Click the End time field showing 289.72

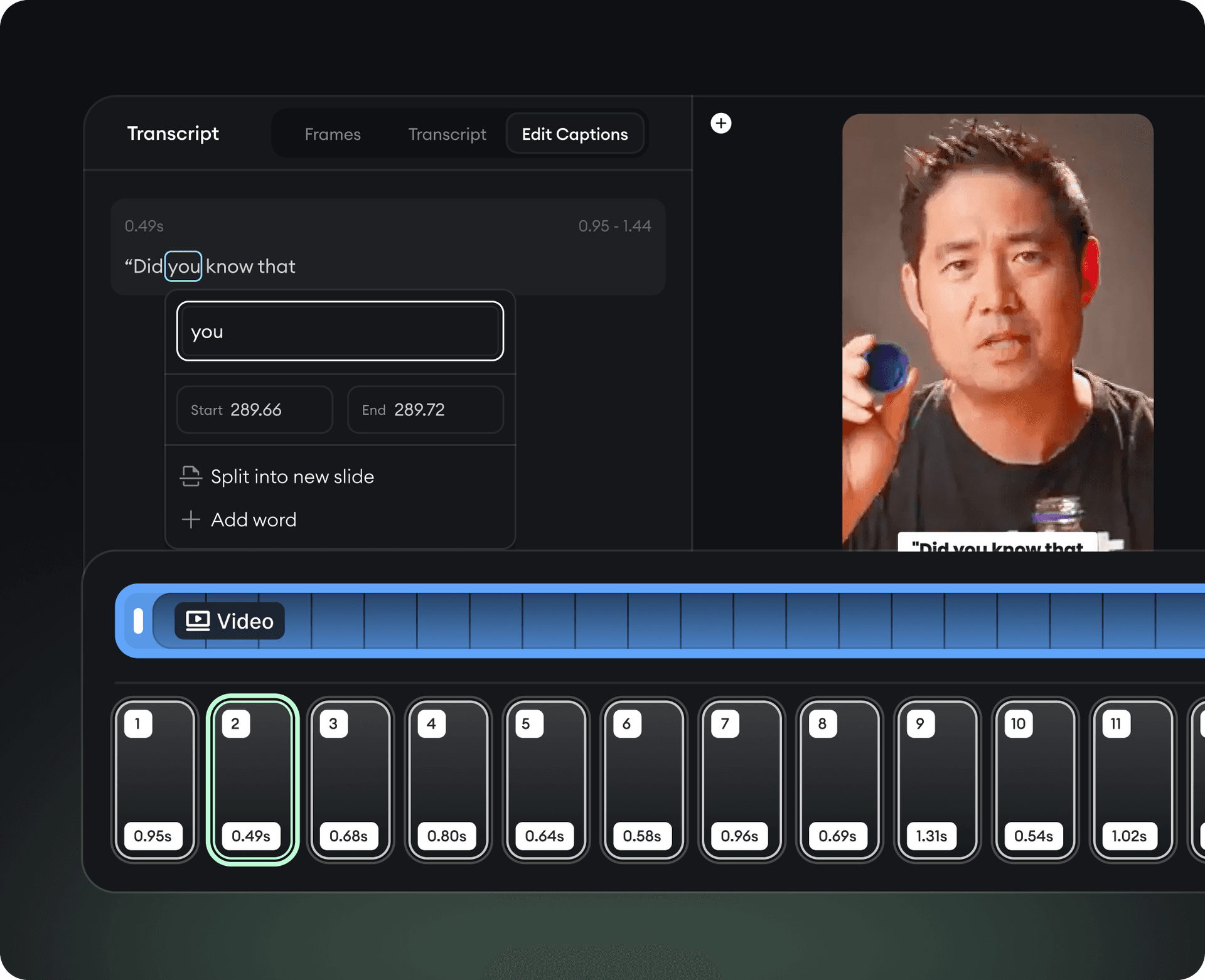pos(425,410)
